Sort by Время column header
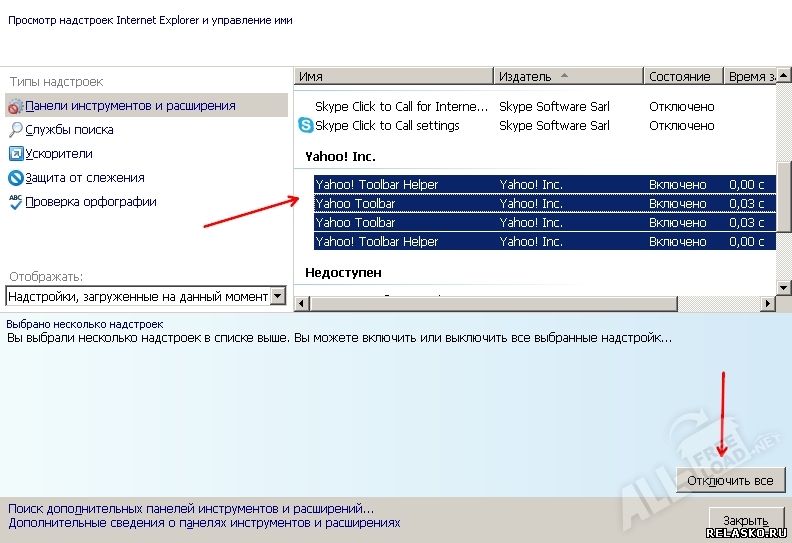This screenshot has height=543, width=792. [750, 76]
